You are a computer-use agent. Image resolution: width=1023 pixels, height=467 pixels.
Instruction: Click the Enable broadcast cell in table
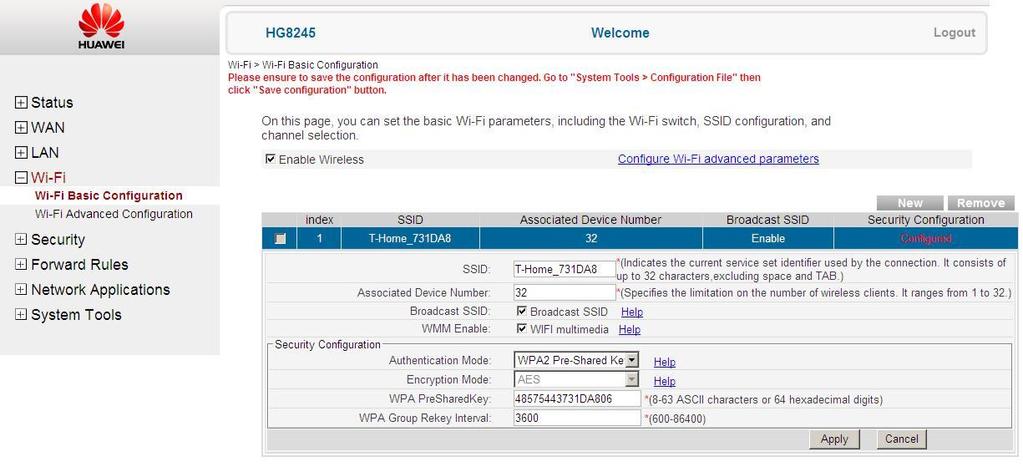pyautogui.click(x=768, y=239)
